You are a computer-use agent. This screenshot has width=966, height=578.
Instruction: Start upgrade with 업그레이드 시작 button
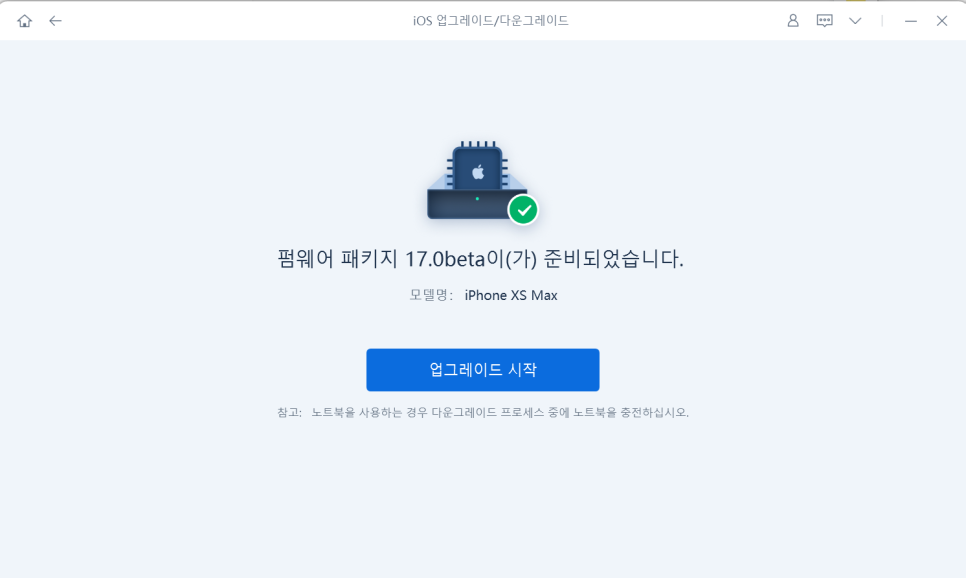(x=482, y=370)
